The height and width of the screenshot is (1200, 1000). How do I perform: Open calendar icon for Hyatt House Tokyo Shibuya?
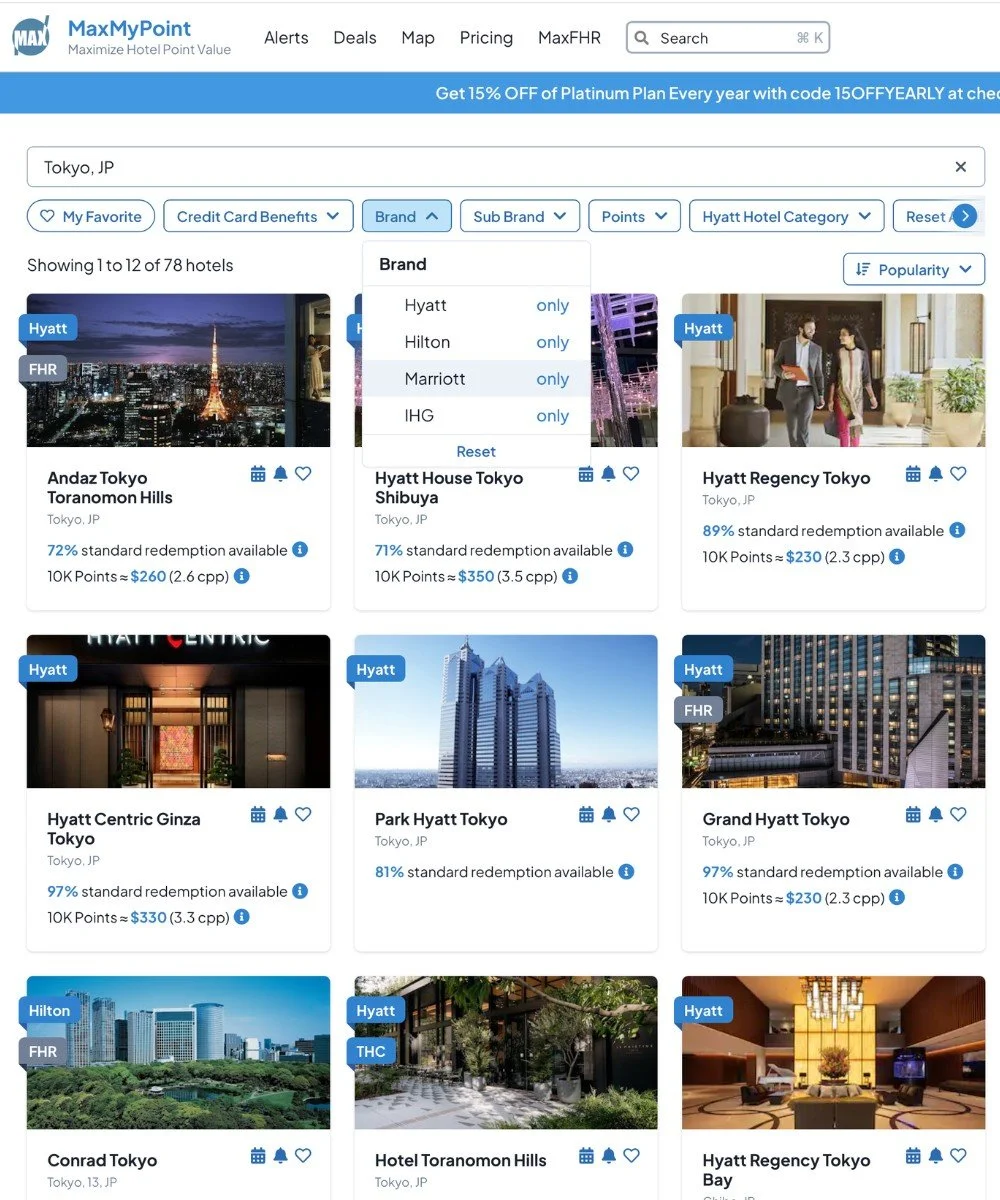(586, 474)
